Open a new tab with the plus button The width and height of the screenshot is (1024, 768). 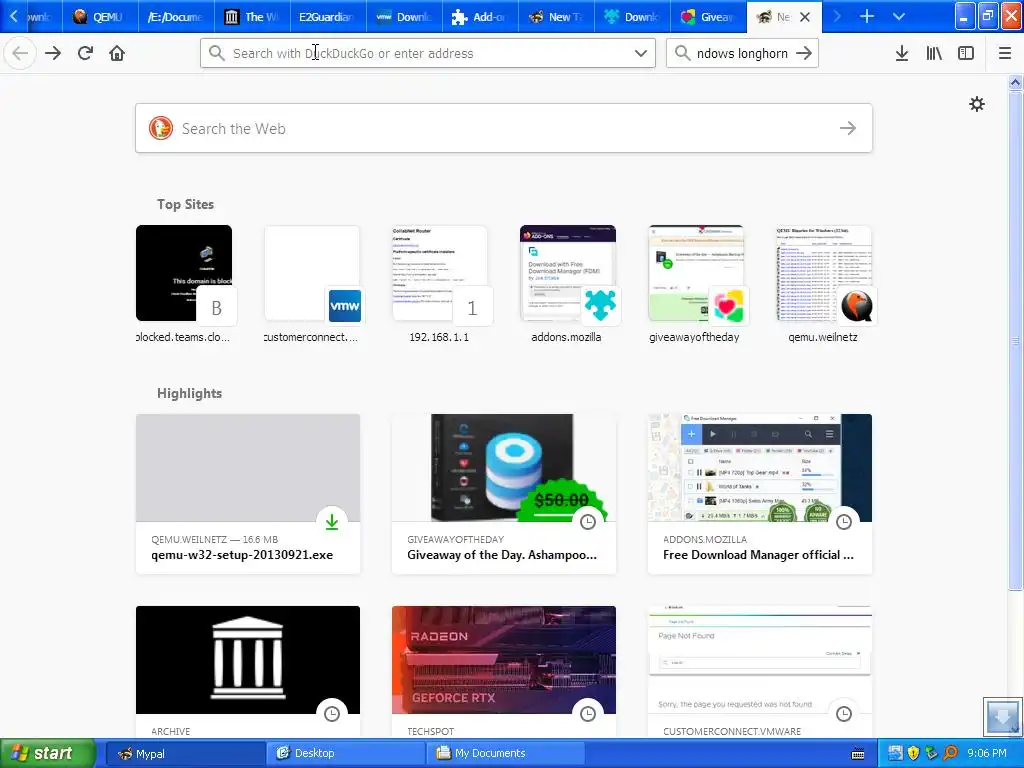coord(867,16)
